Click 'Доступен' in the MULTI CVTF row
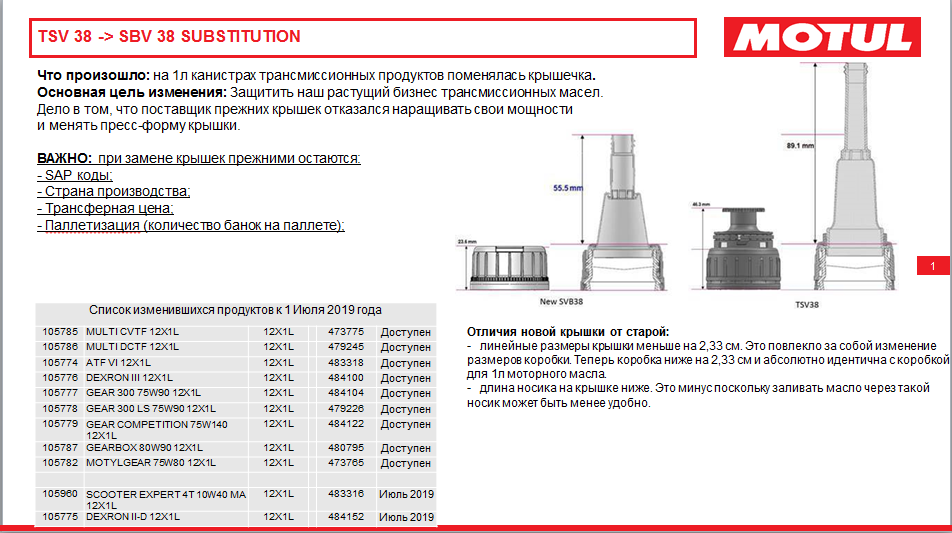 pyautogui.click(x=406, y=332)
